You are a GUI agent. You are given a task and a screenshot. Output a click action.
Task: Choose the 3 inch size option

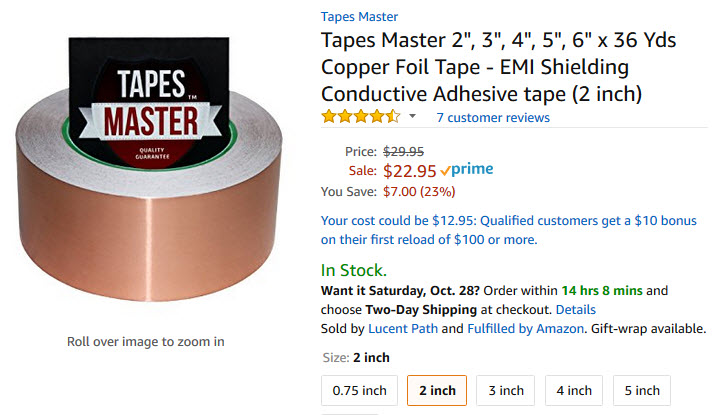[505, 390]
